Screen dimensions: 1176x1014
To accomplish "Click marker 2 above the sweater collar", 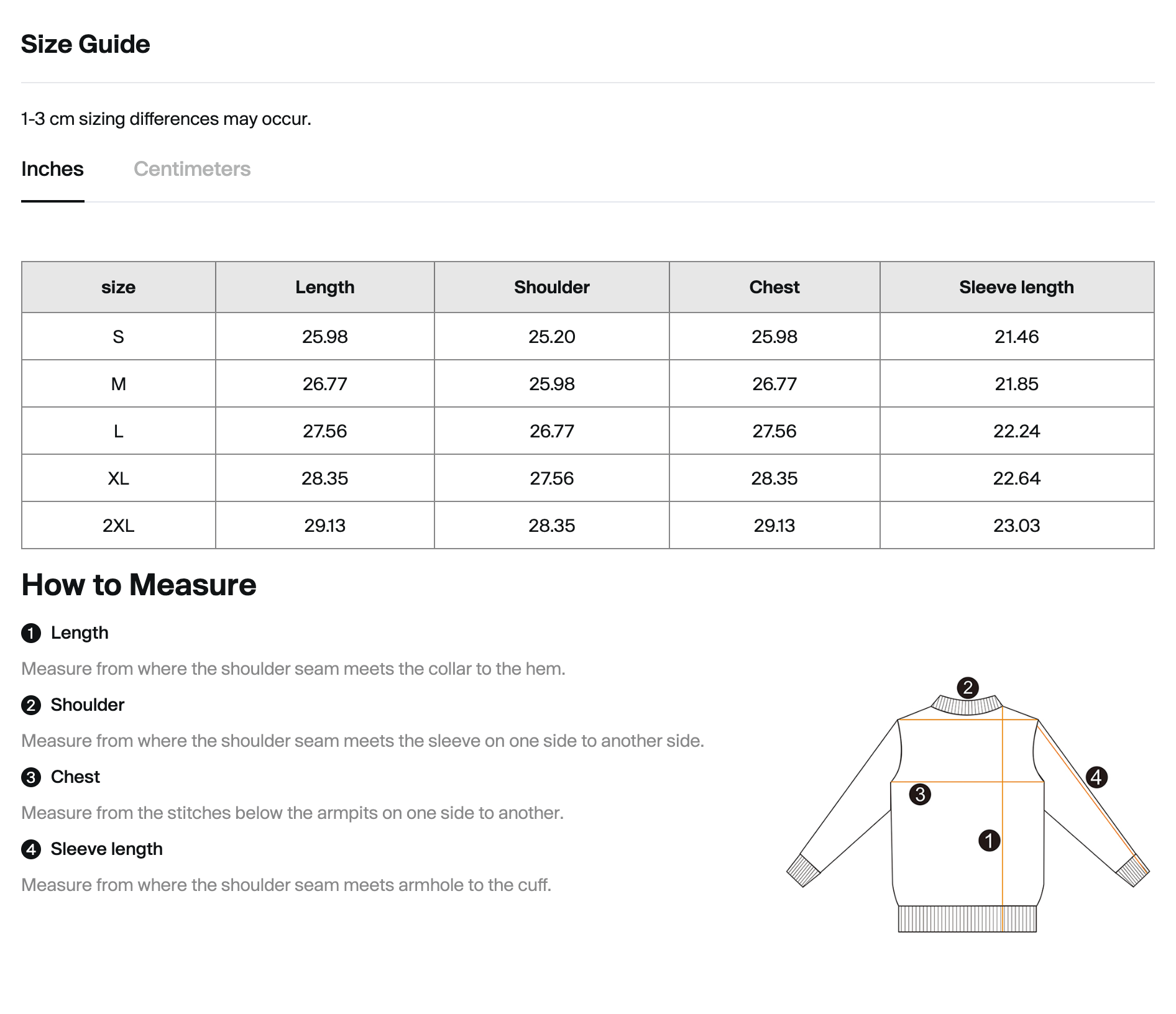I will [x=967, y=688].
